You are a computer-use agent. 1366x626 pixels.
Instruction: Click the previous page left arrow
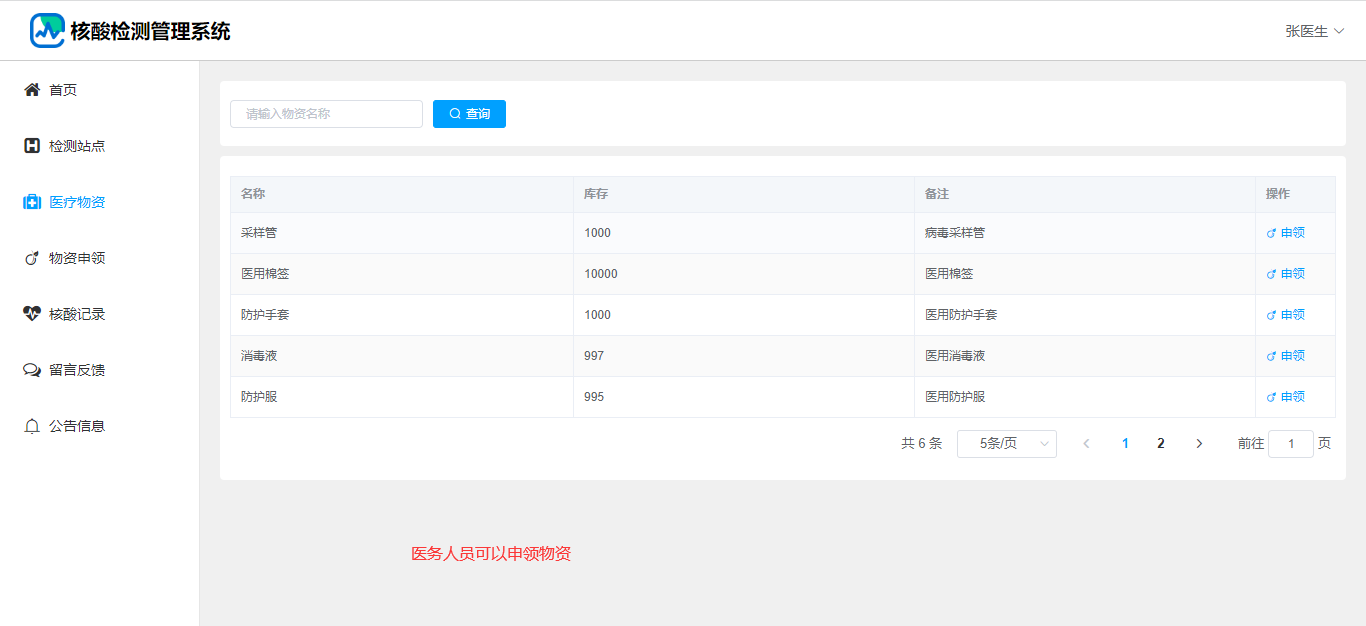pos(1086,444)
